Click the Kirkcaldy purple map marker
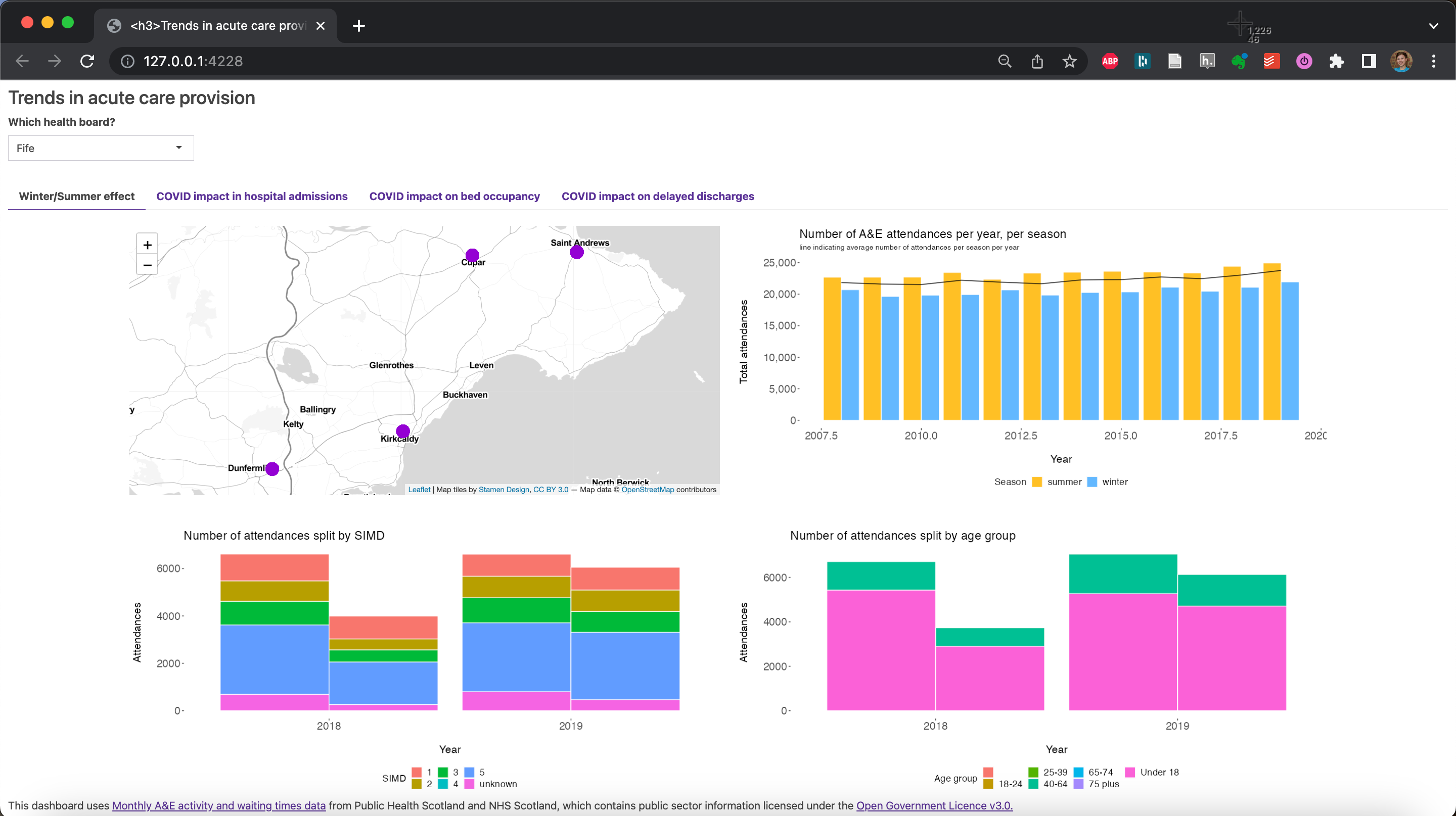Screen dimensions: 1456x816 coord(402,431)
